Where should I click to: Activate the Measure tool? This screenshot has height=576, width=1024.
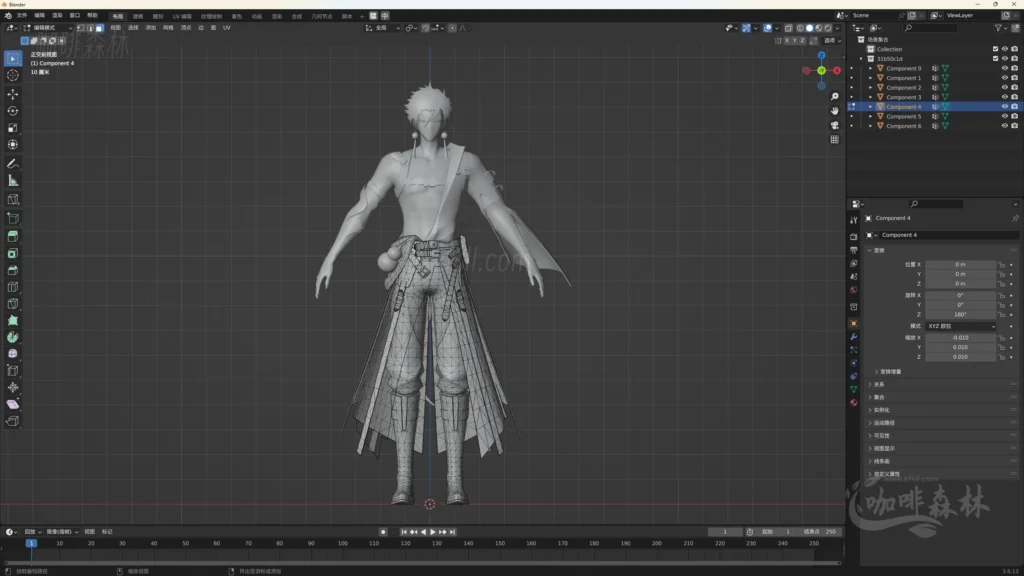coord(13,181)
